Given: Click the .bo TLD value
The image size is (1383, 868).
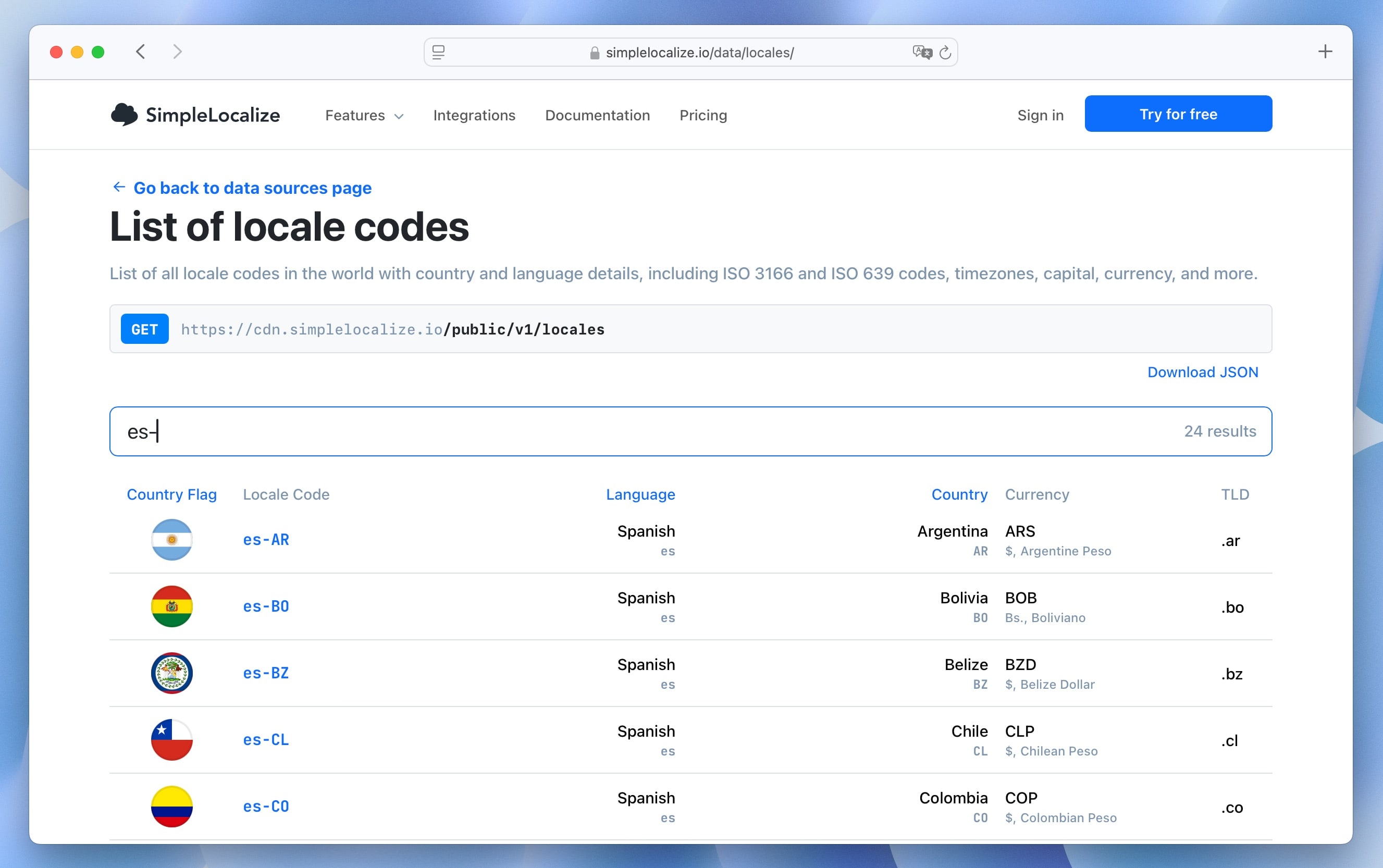Looking at the screenshot, I should [1232, 607].
